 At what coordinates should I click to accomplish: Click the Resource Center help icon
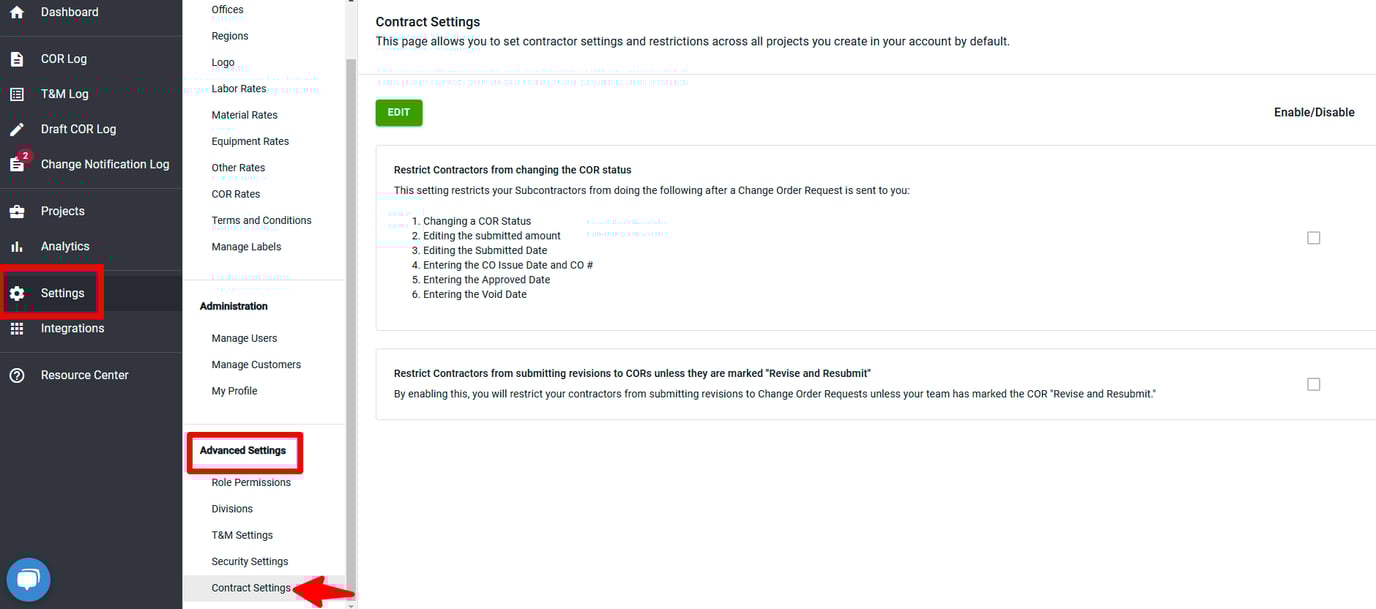click(x=17, y=375)
